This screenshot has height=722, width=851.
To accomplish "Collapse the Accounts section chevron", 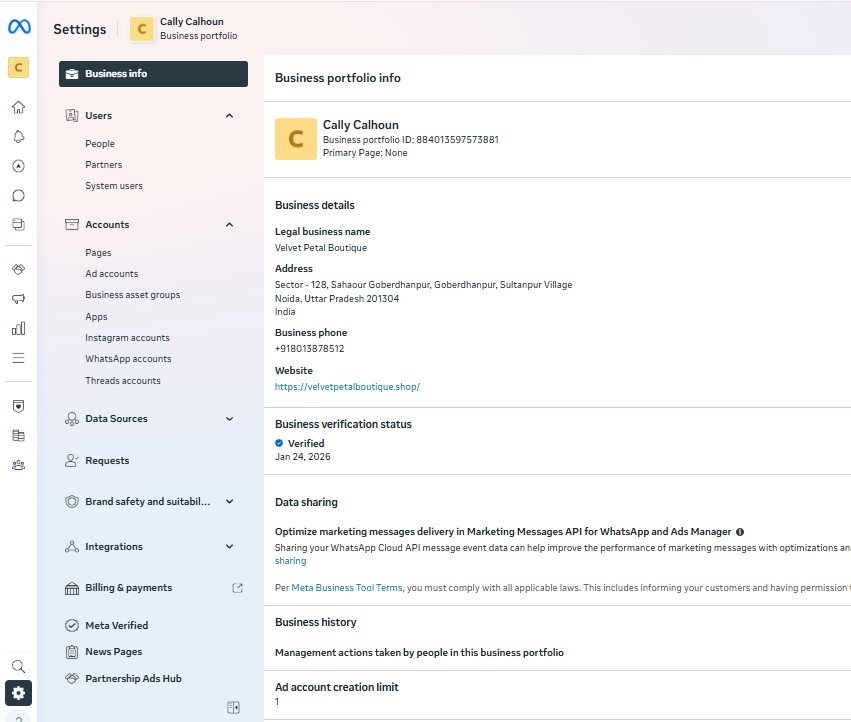I will (229, 225).
